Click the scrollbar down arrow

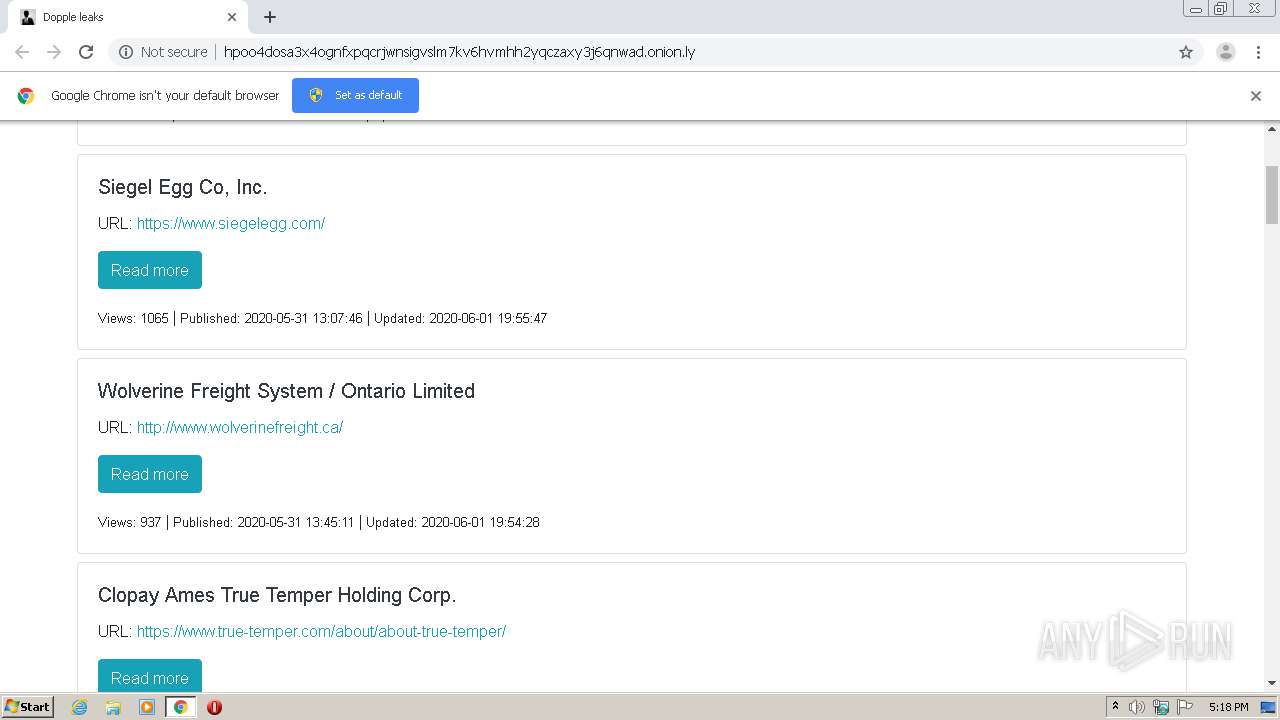pyautogui.click(x=1272, y=683)
